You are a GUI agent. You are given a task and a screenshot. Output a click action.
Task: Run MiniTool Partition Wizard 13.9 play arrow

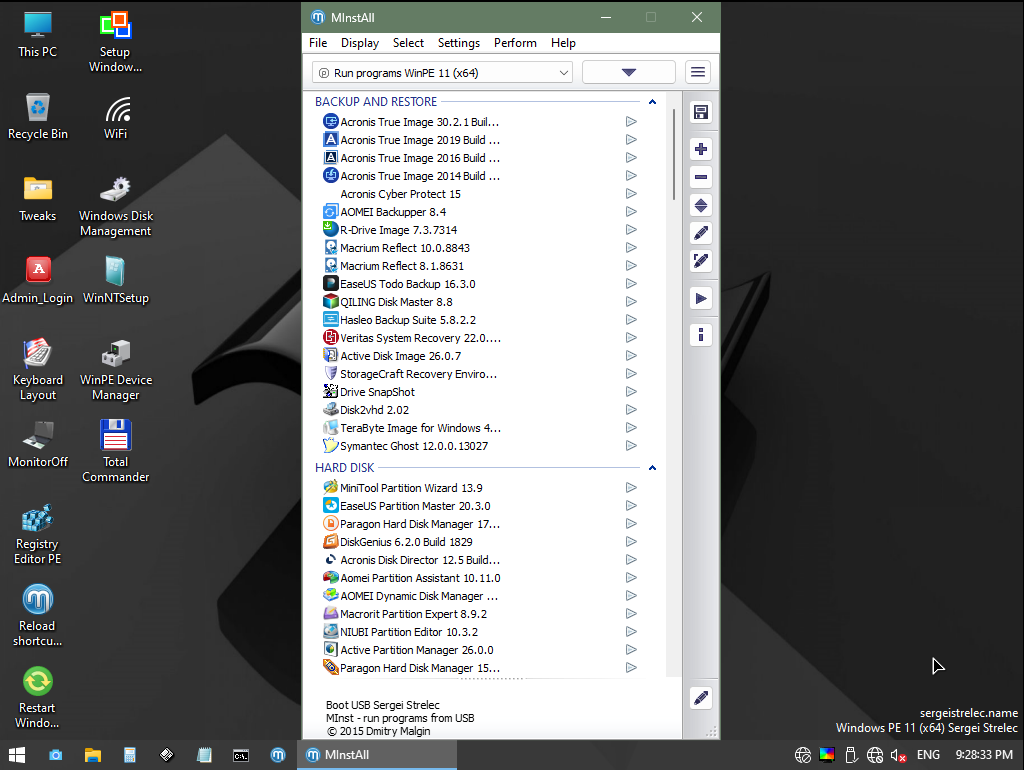point(631,488)
